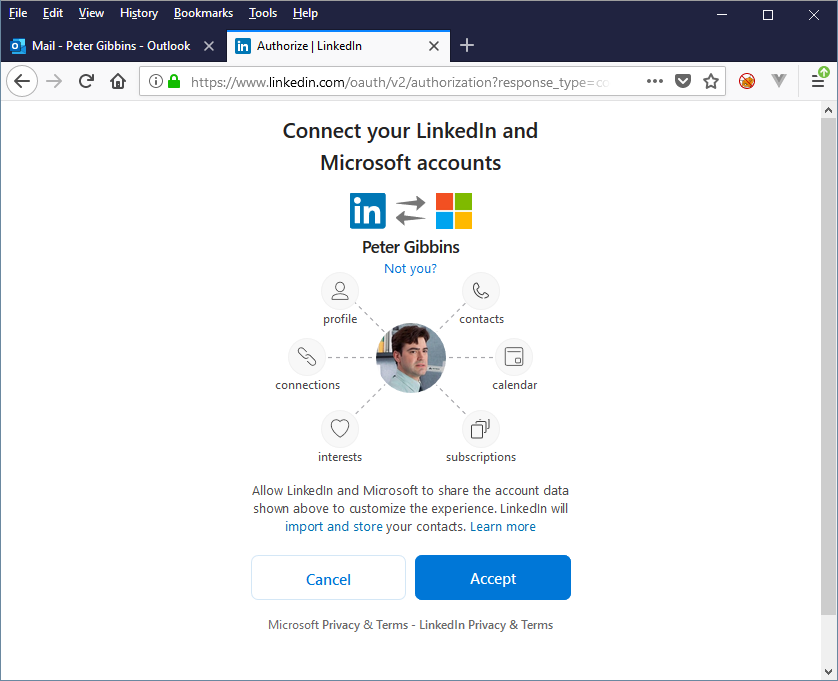Click the Learn more link
The width and height of the screenshot is (838, 681).
(x=503, y=527)
